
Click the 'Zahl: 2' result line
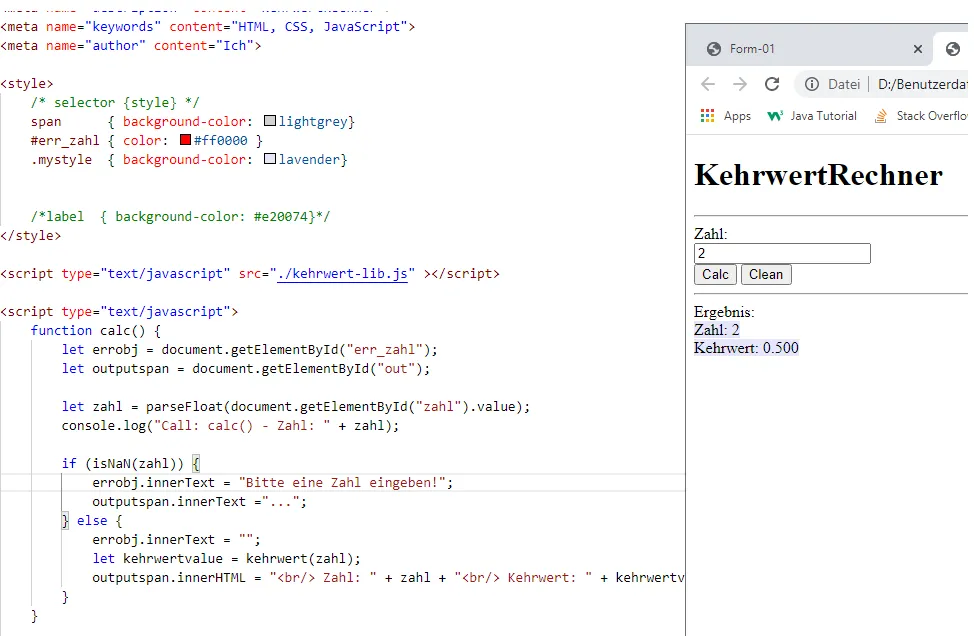[716, 330]
